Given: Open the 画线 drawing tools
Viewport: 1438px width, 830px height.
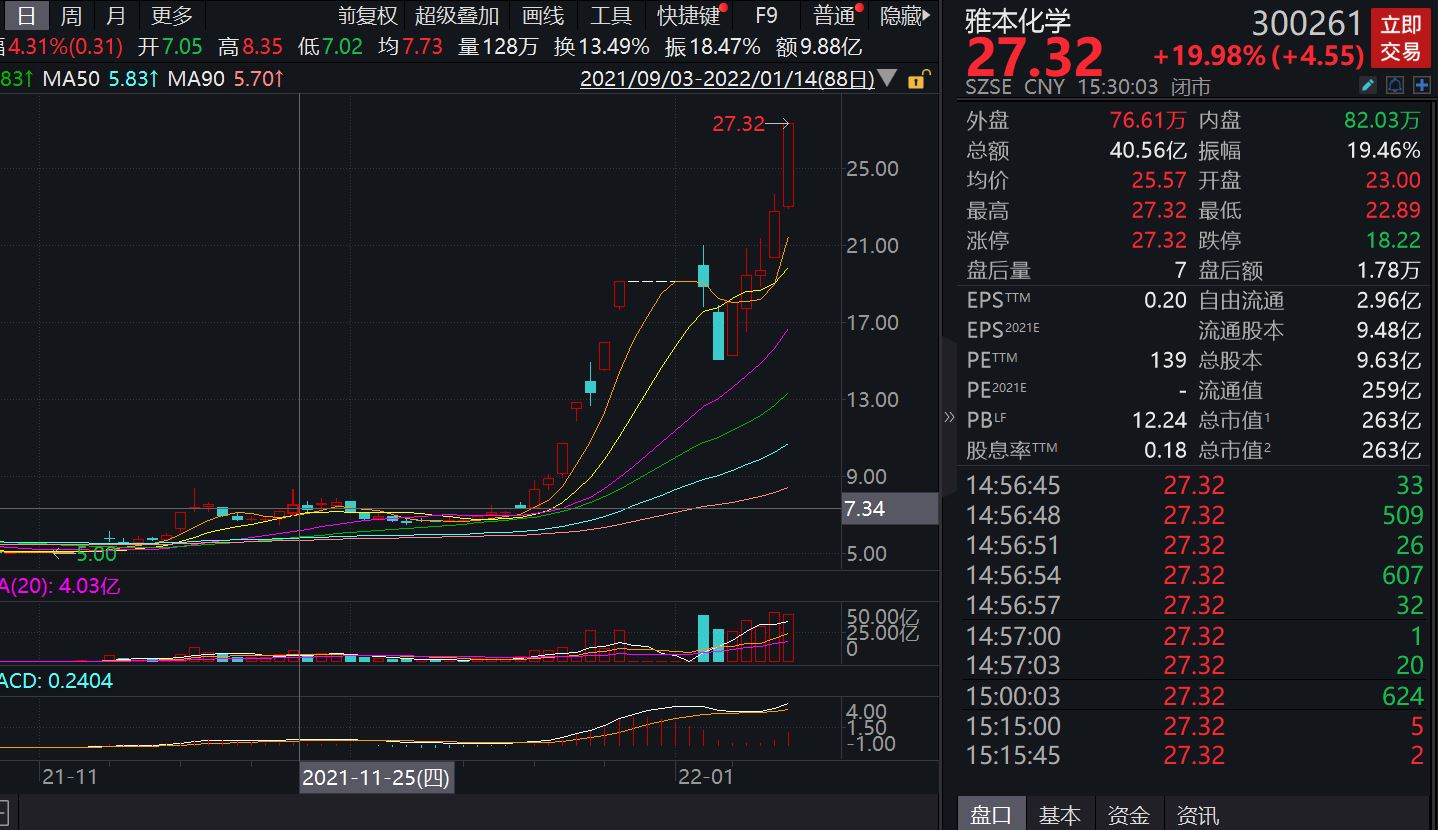Looking at the screenshot, I should pyautogui.click(x=543, y=16).
